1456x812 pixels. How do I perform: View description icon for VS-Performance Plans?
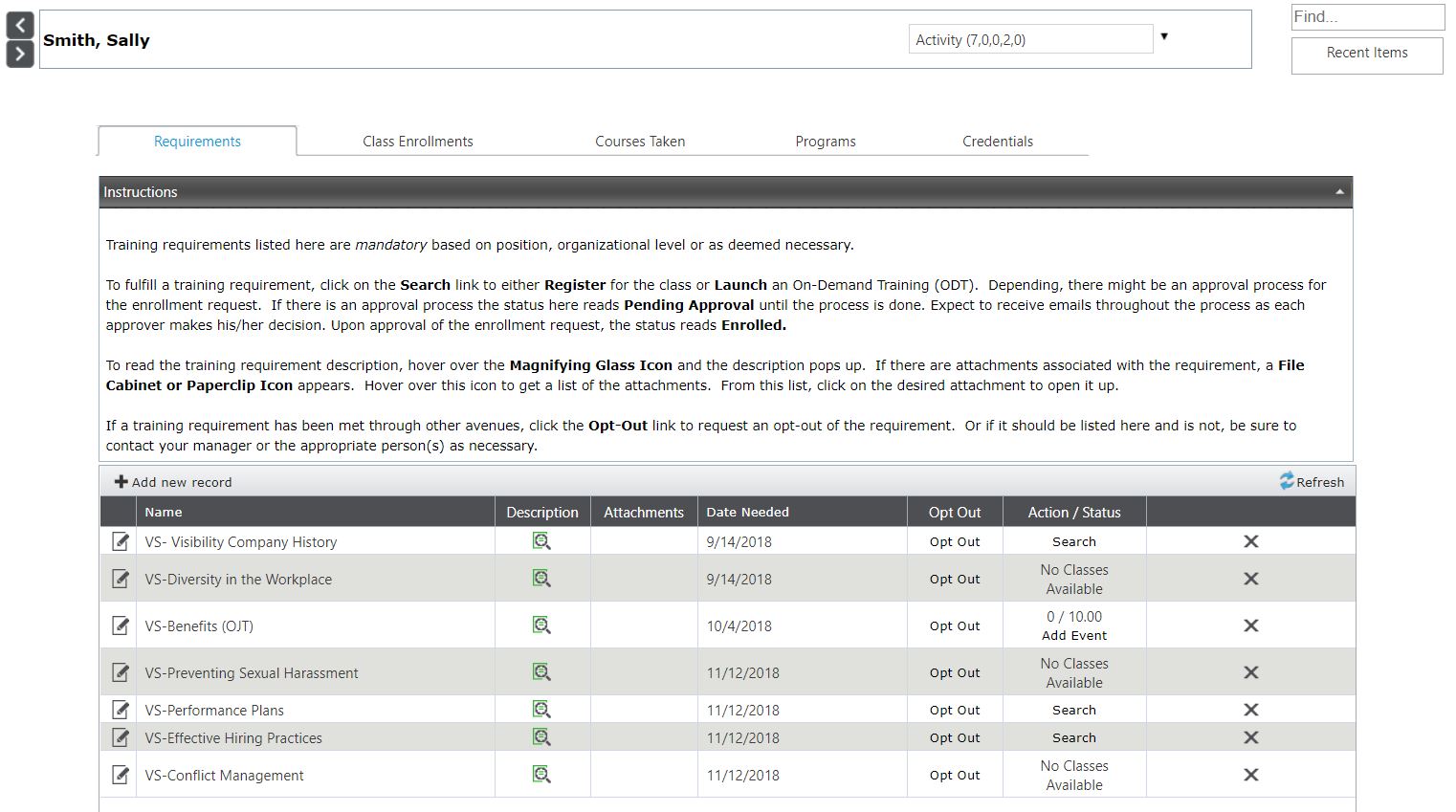coord(541,710)
